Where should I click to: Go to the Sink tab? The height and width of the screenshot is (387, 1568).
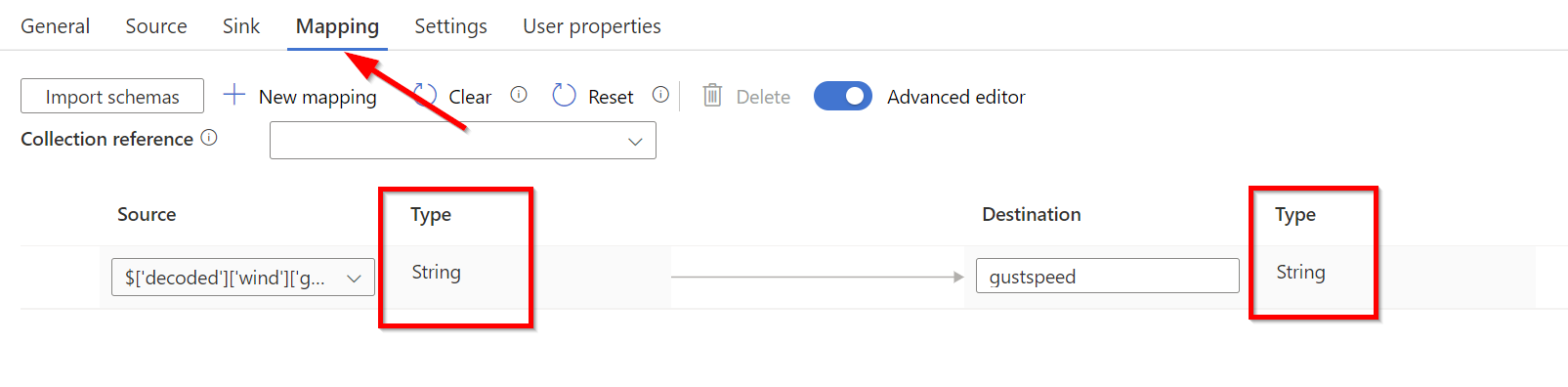click(241, 26)
